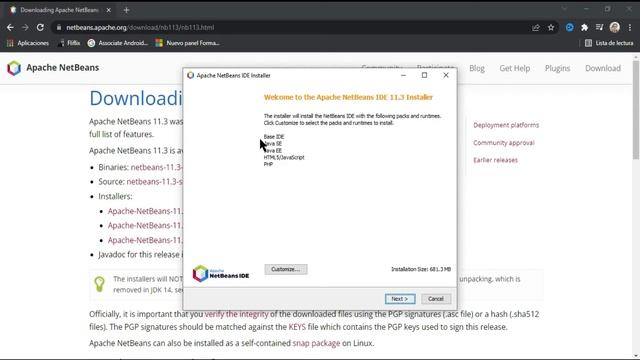Click the share page icon
The image size is (640, 360).
[536, 27]
